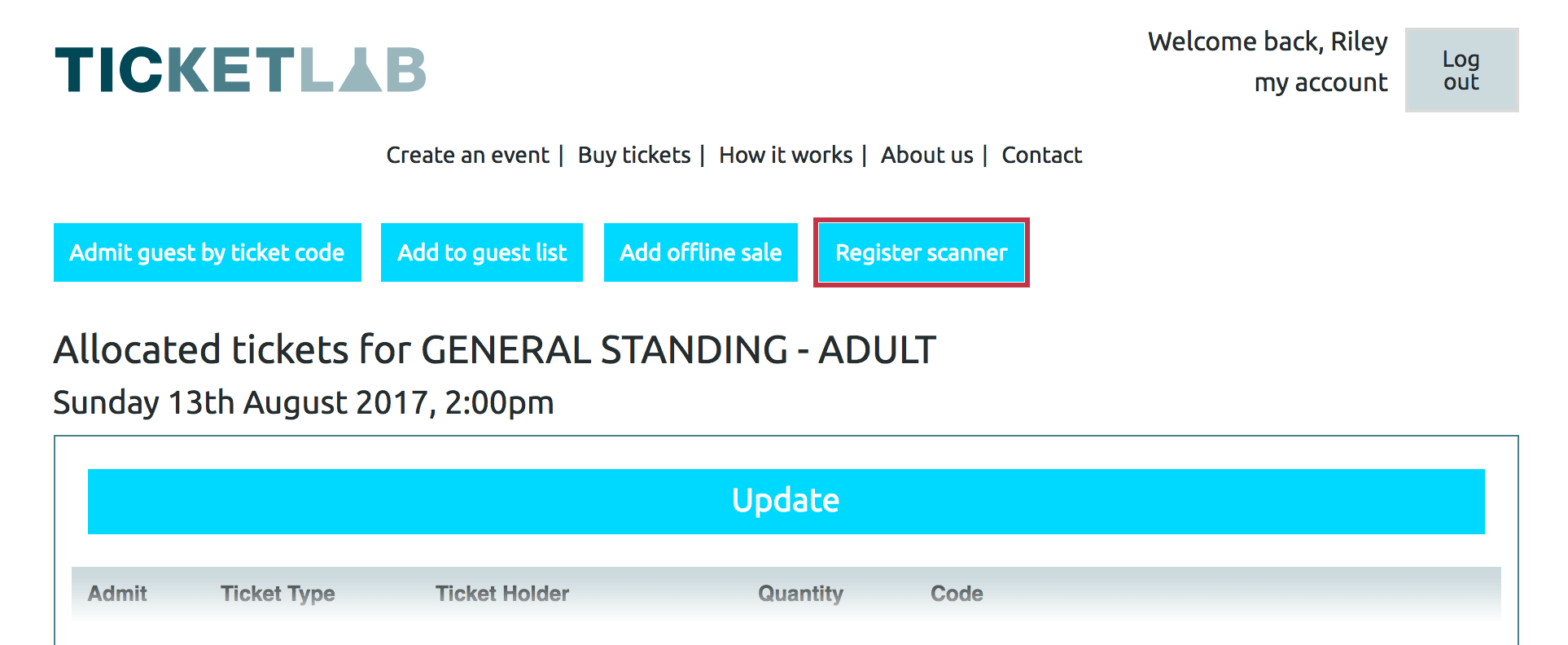Click the Ticket Holder column header
Viewport: 1568px width, 645px height.
[501, 594]
